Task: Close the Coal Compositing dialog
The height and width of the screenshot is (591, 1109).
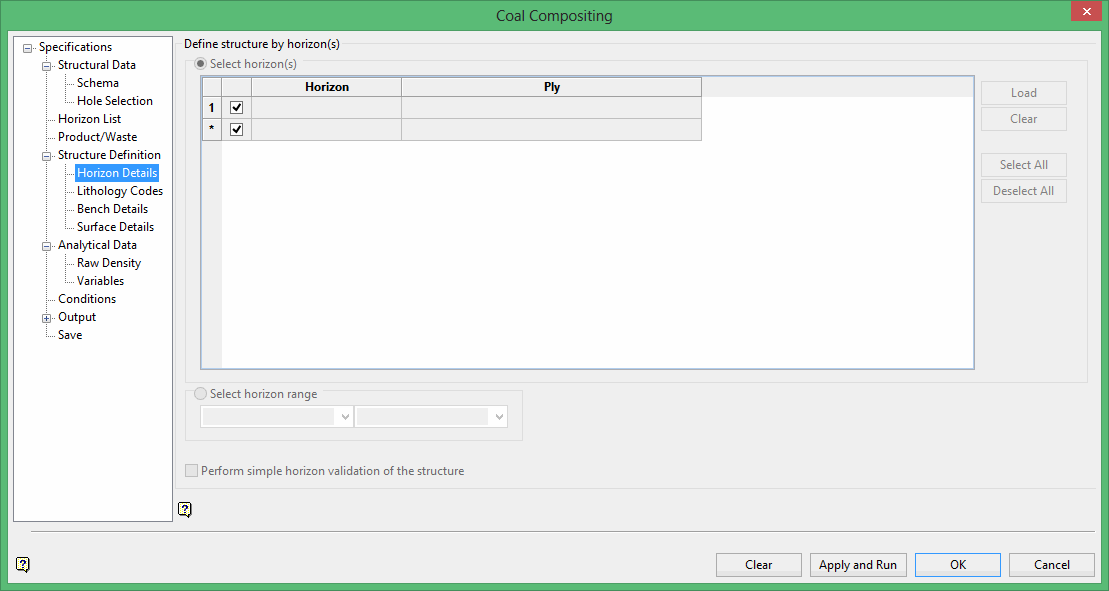Action: (x=1083, y=12)
